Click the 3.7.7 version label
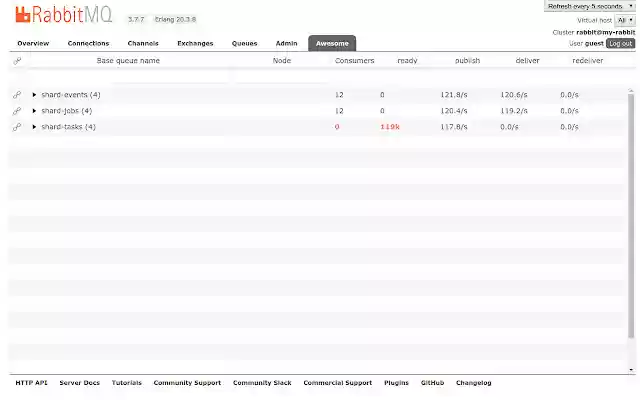This screenshot has width=640, height=400. point(136,19)
